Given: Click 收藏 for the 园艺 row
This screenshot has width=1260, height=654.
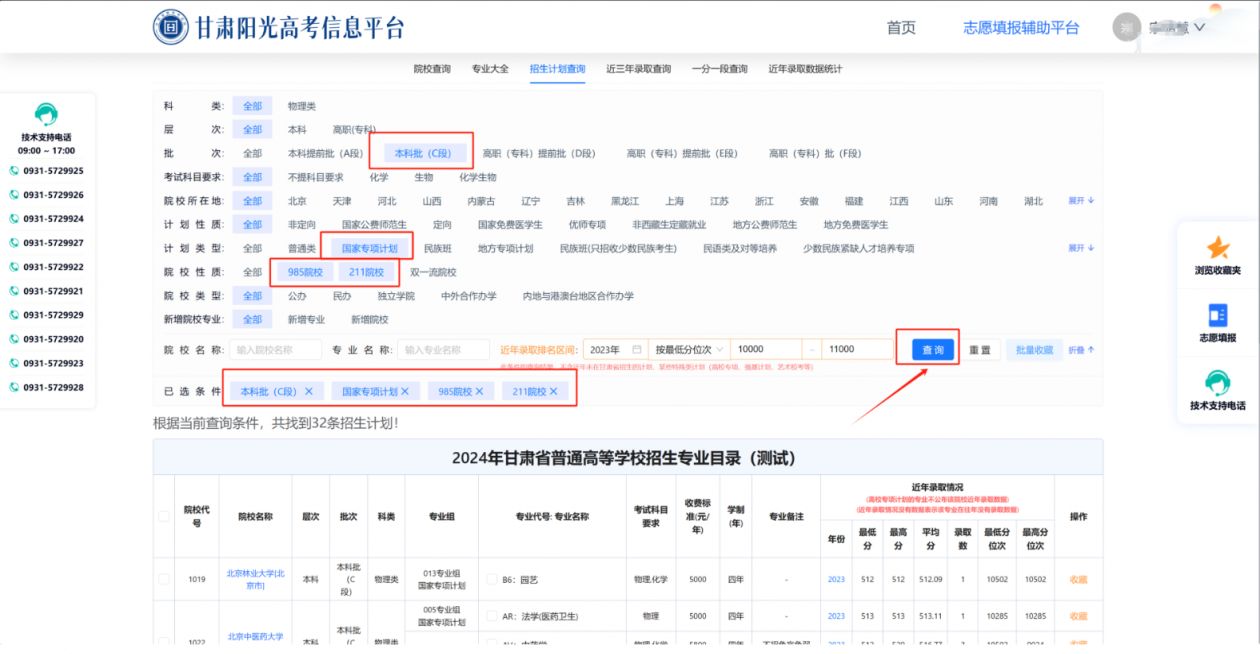Looking at the screenshot, I should click(1078, 579).
